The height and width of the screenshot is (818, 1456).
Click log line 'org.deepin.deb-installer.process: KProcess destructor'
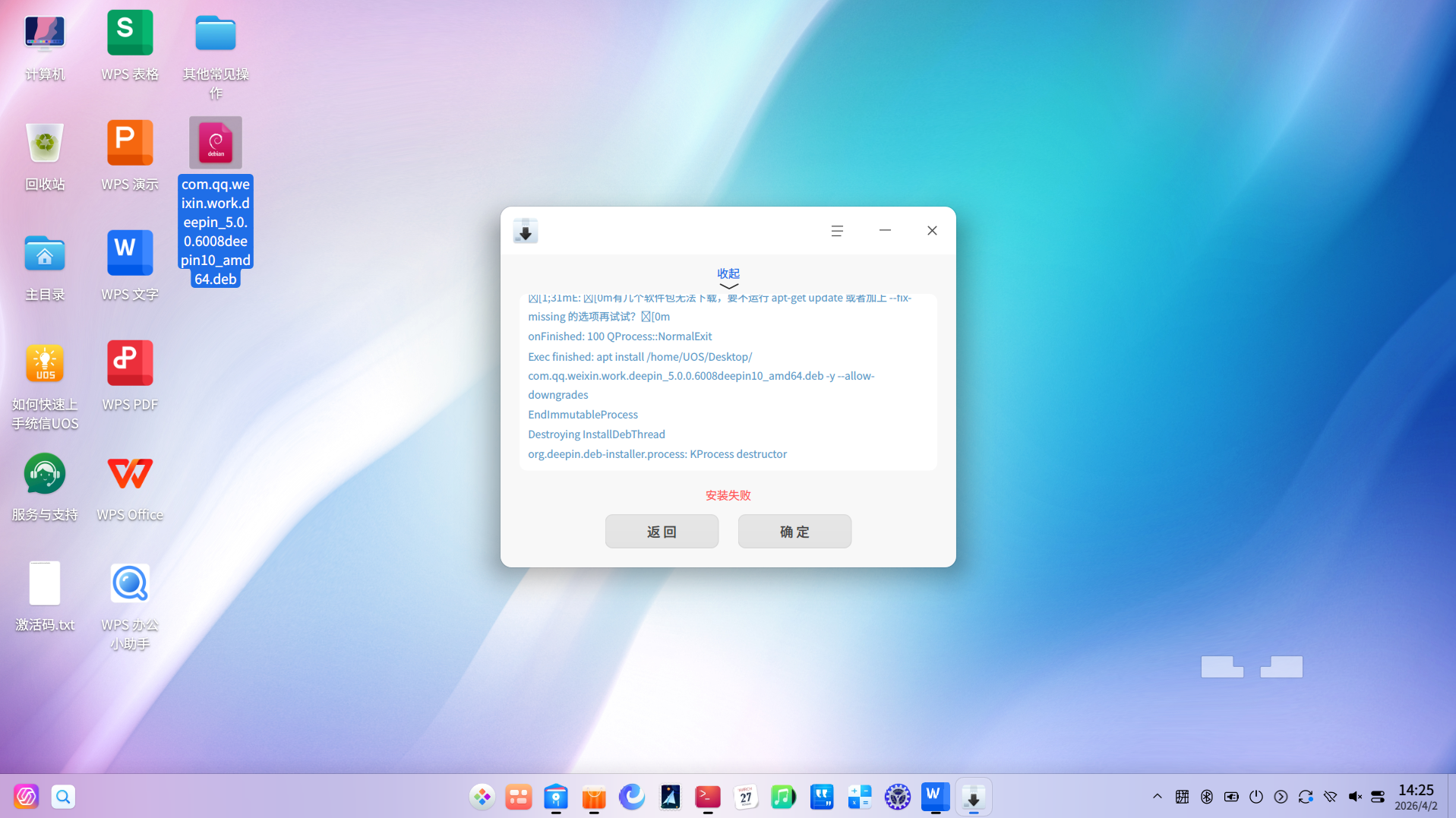[x=657, y=454]
